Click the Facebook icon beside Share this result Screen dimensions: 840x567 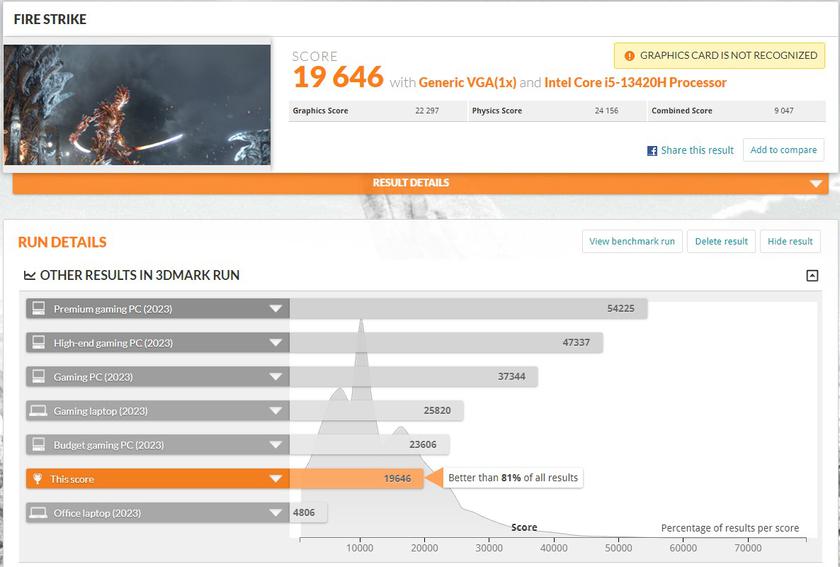pyautogui.click(x=652, y=151)
